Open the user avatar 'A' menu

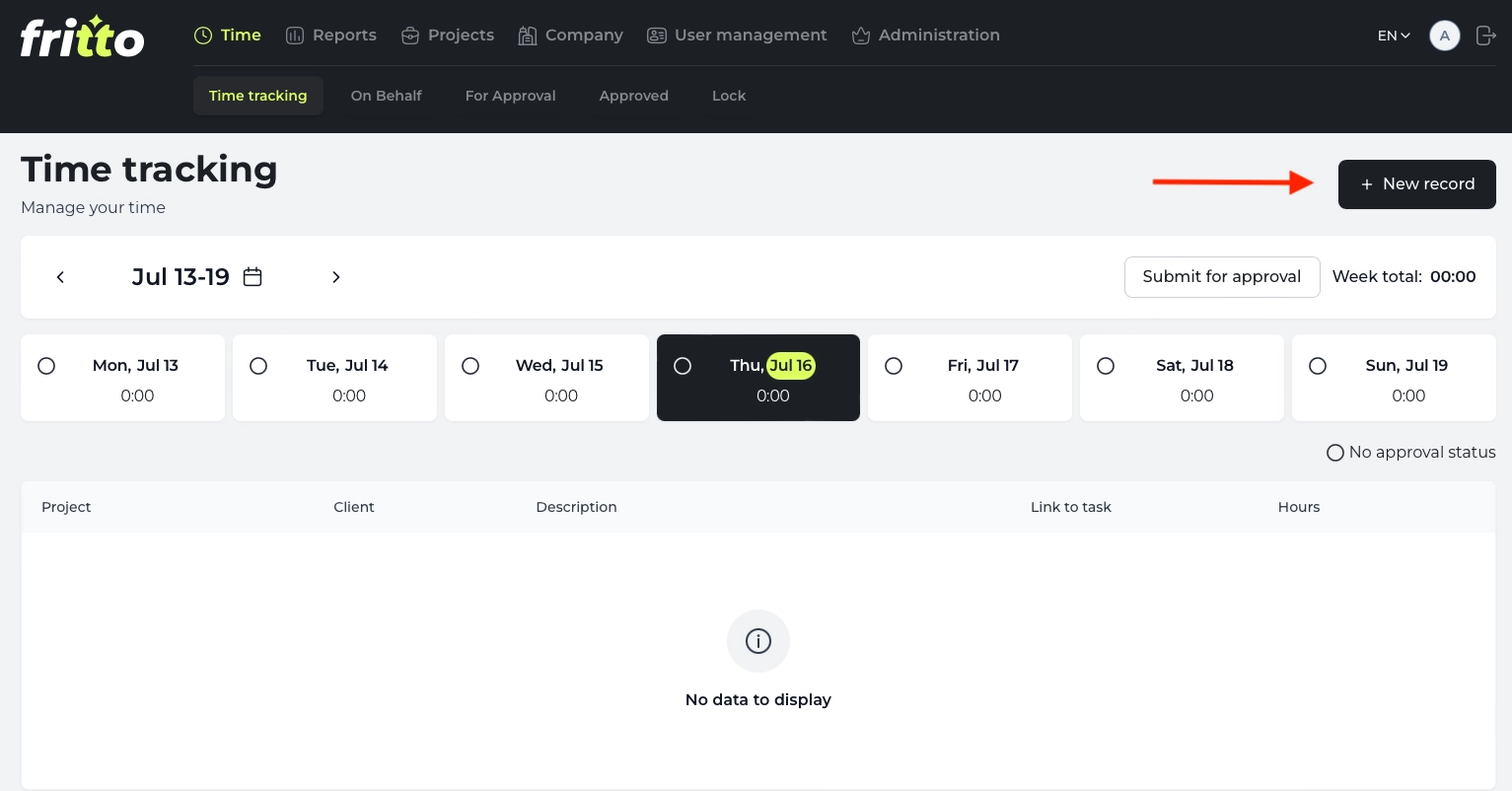[x=1445, y=36]
